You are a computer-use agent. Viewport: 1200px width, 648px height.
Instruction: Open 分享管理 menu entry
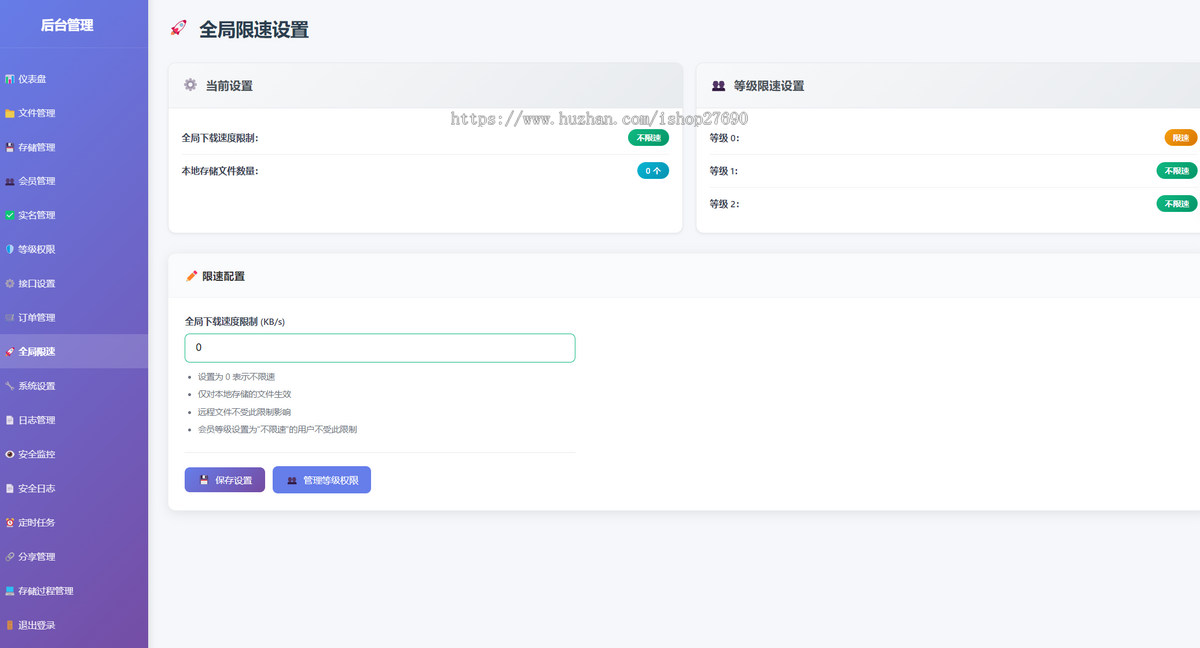pos(74,556)
